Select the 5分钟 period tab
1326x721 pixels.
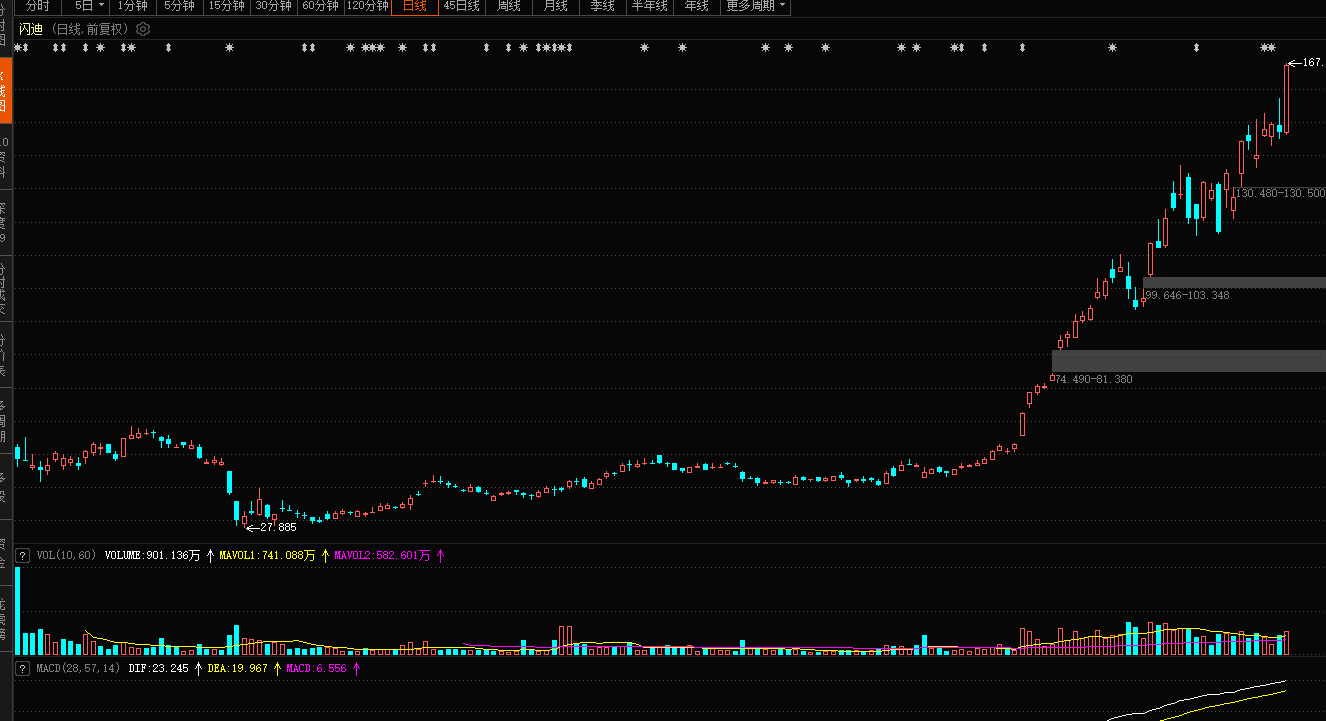(x=179, y=6)
